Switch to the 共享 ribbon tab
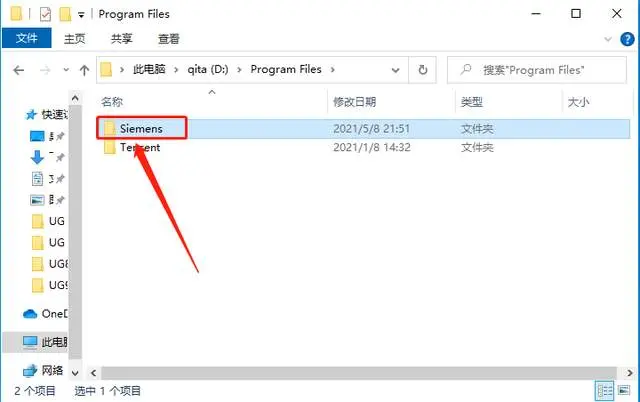640x402 pixels. coord(121,39)
